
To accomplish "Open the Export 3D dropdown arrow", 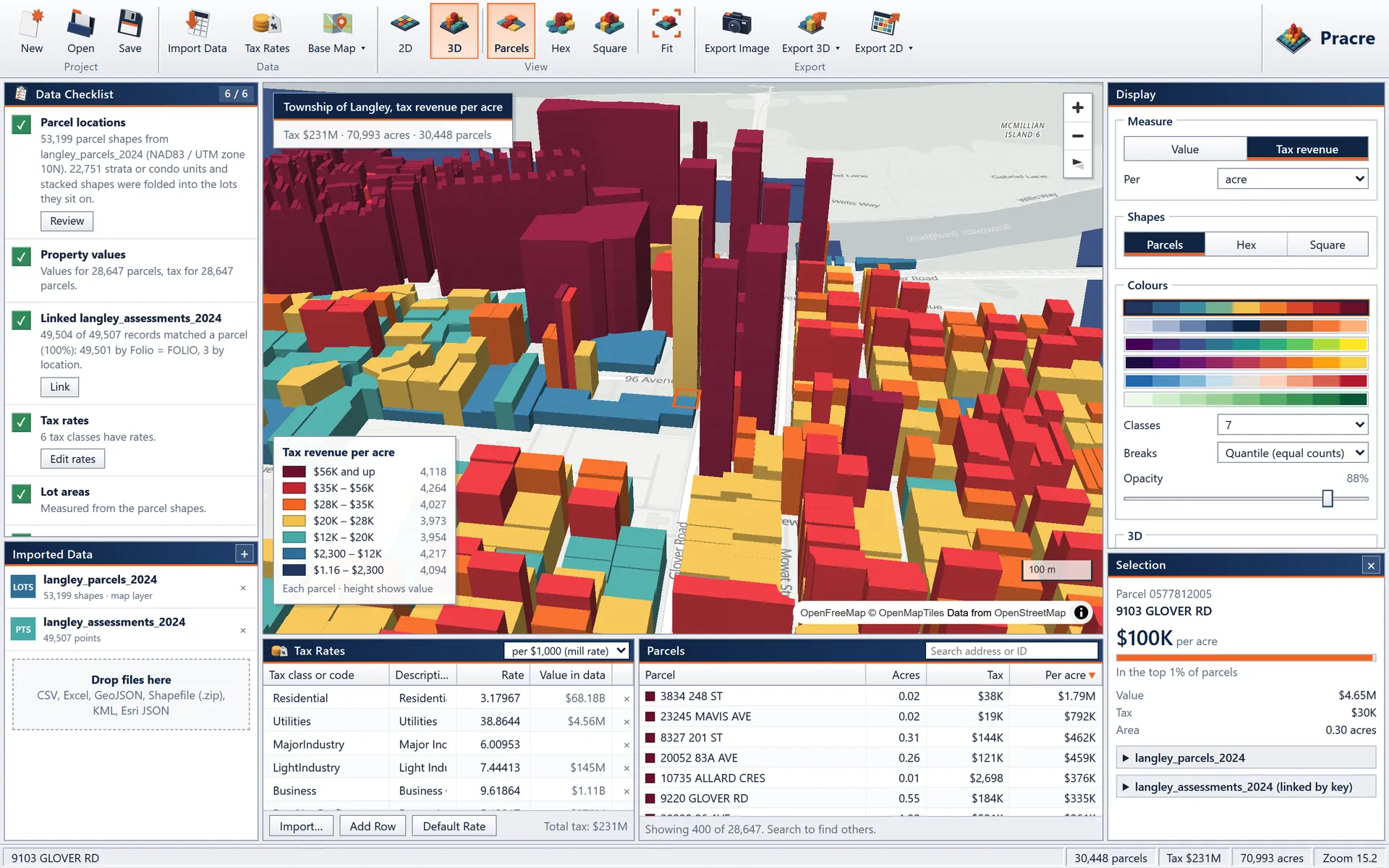I will click(838, 48).
